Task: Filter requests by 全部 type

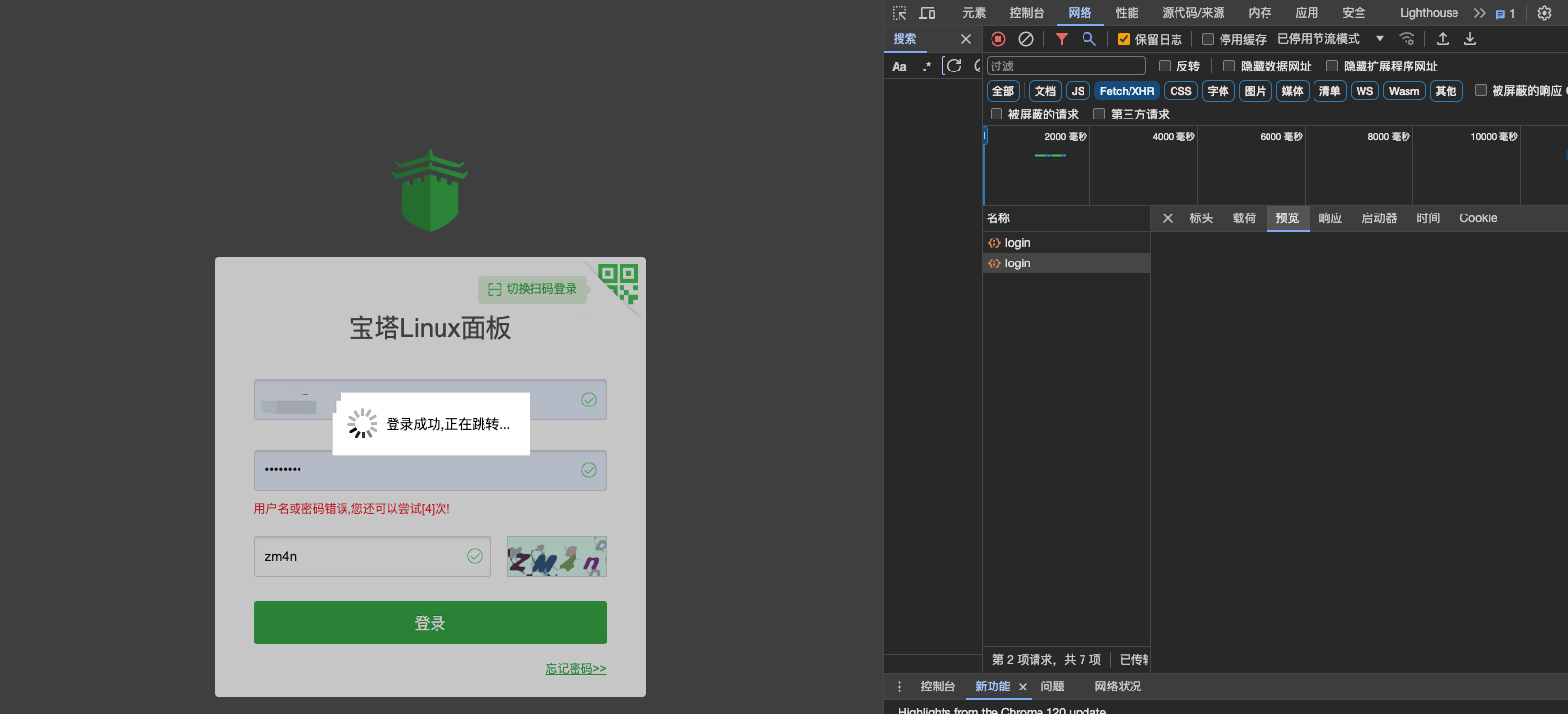Action: tap(1003, 91)
